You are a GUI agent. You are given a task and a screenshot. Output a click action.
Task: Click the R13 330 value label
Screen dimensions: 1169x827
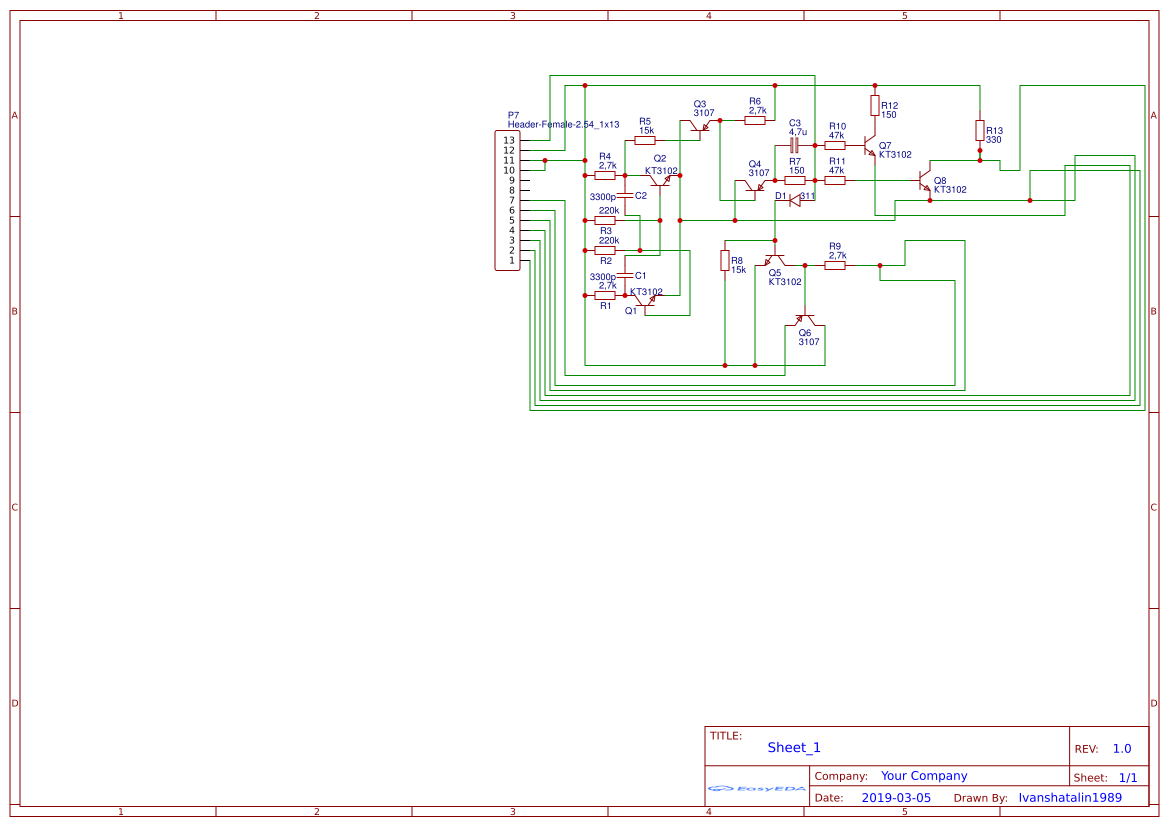pos(994,139)
